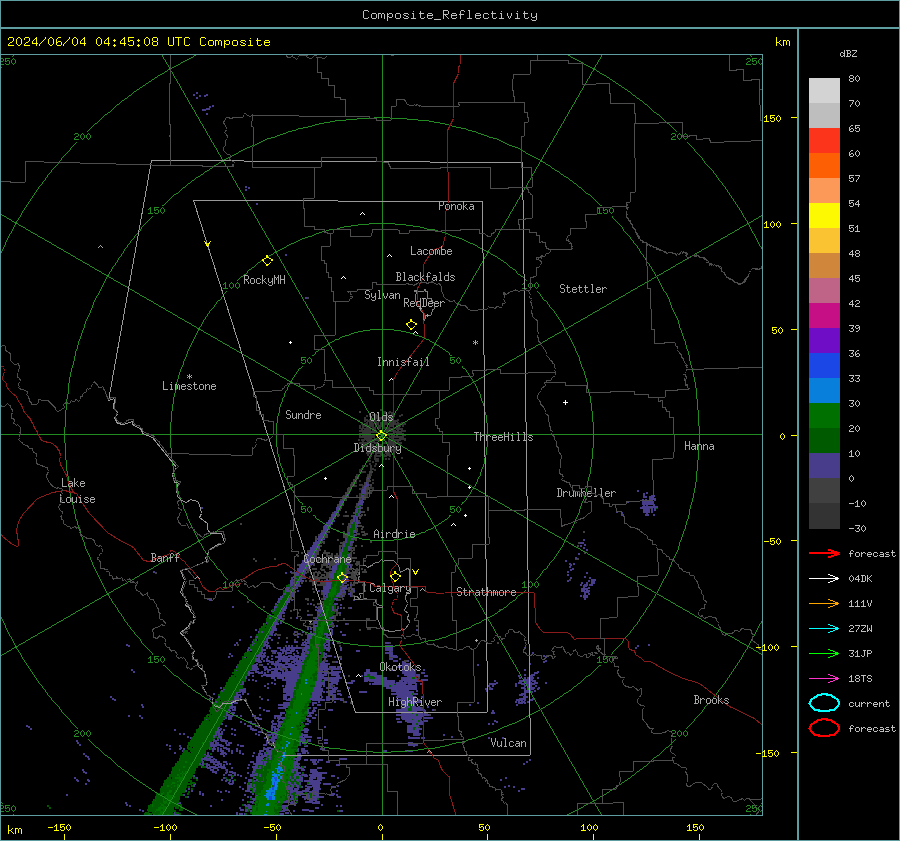Click the Blackfalds label
This screenshot has height=841, width=900.
point(425,277)
